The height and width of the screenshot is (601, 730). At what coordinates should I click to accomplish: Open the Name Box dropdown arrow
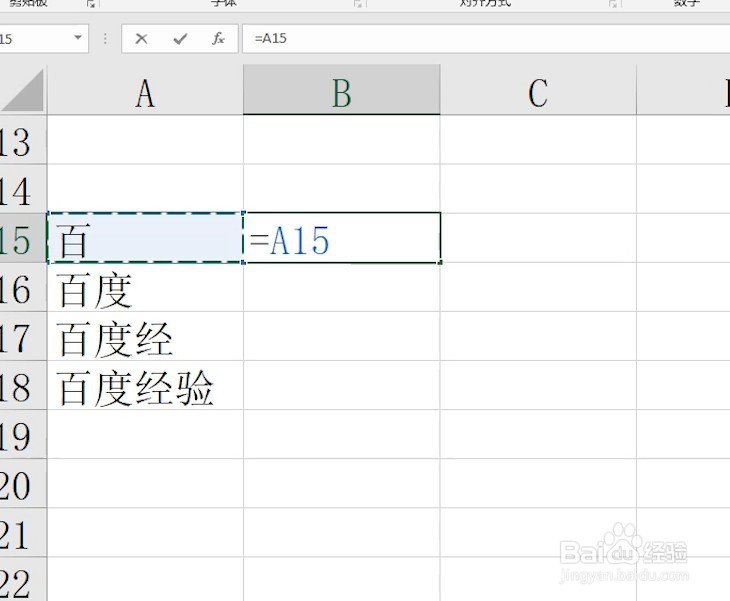pos(78,38)
